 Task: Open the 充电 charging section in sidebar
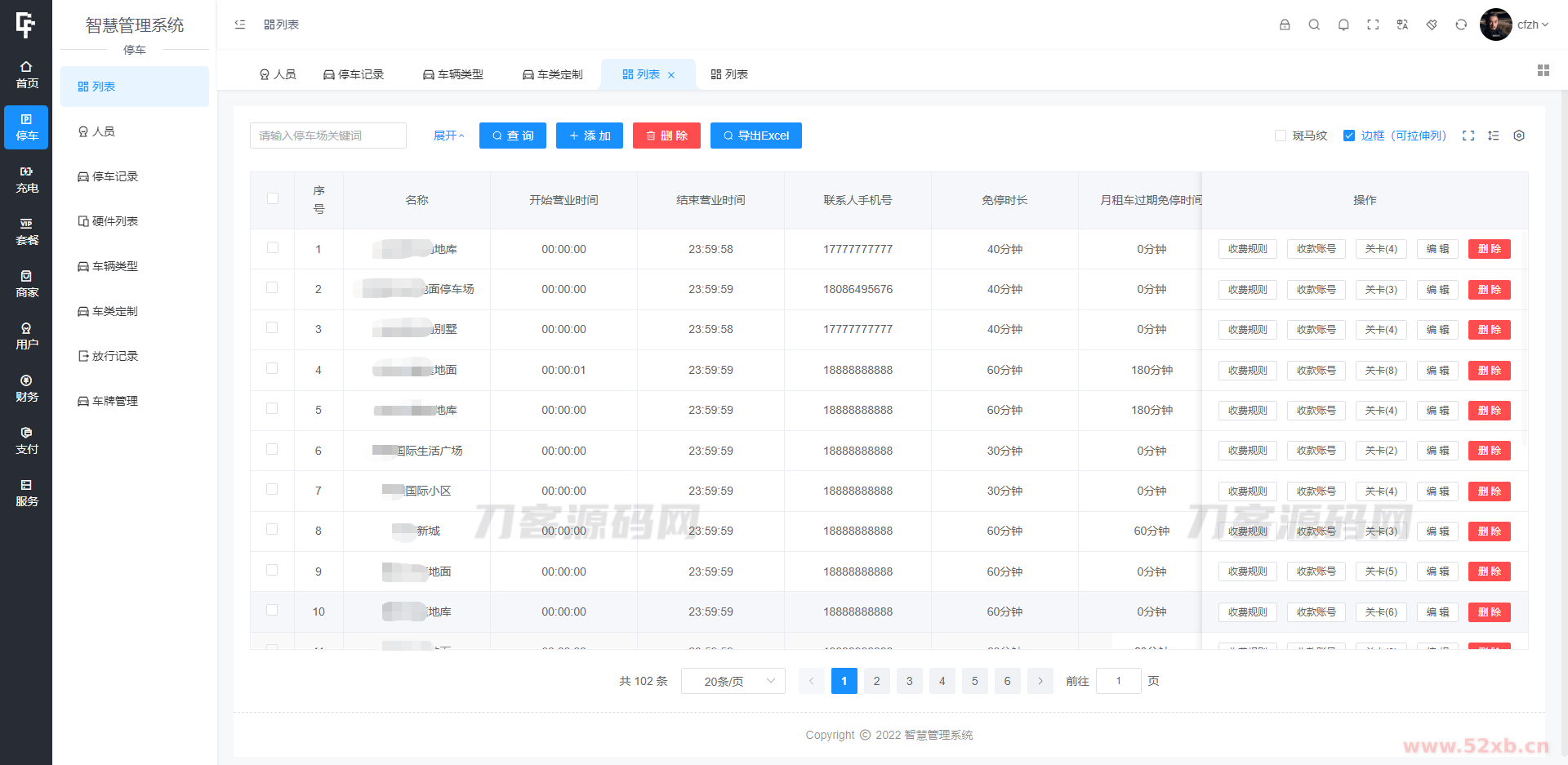point(26,180)
